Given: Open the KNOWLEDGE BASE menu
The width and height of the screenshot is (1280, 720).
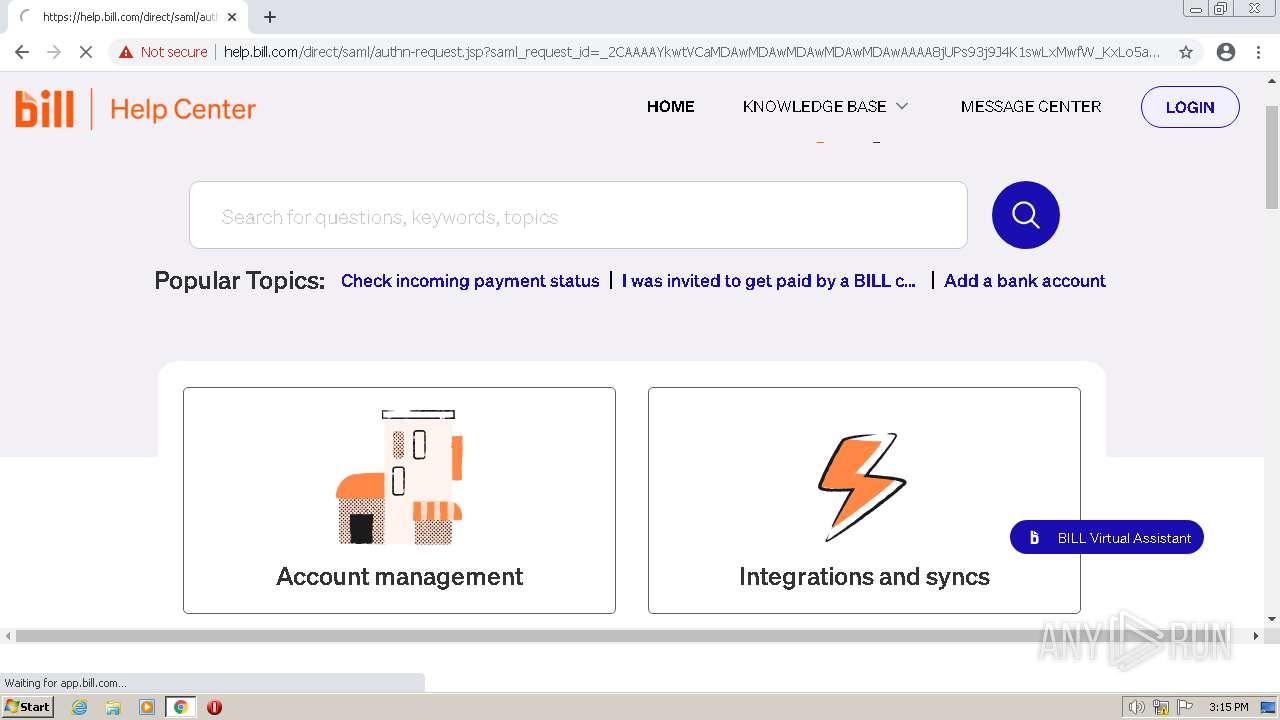Looking at the screenshot, I should point(814,106).
